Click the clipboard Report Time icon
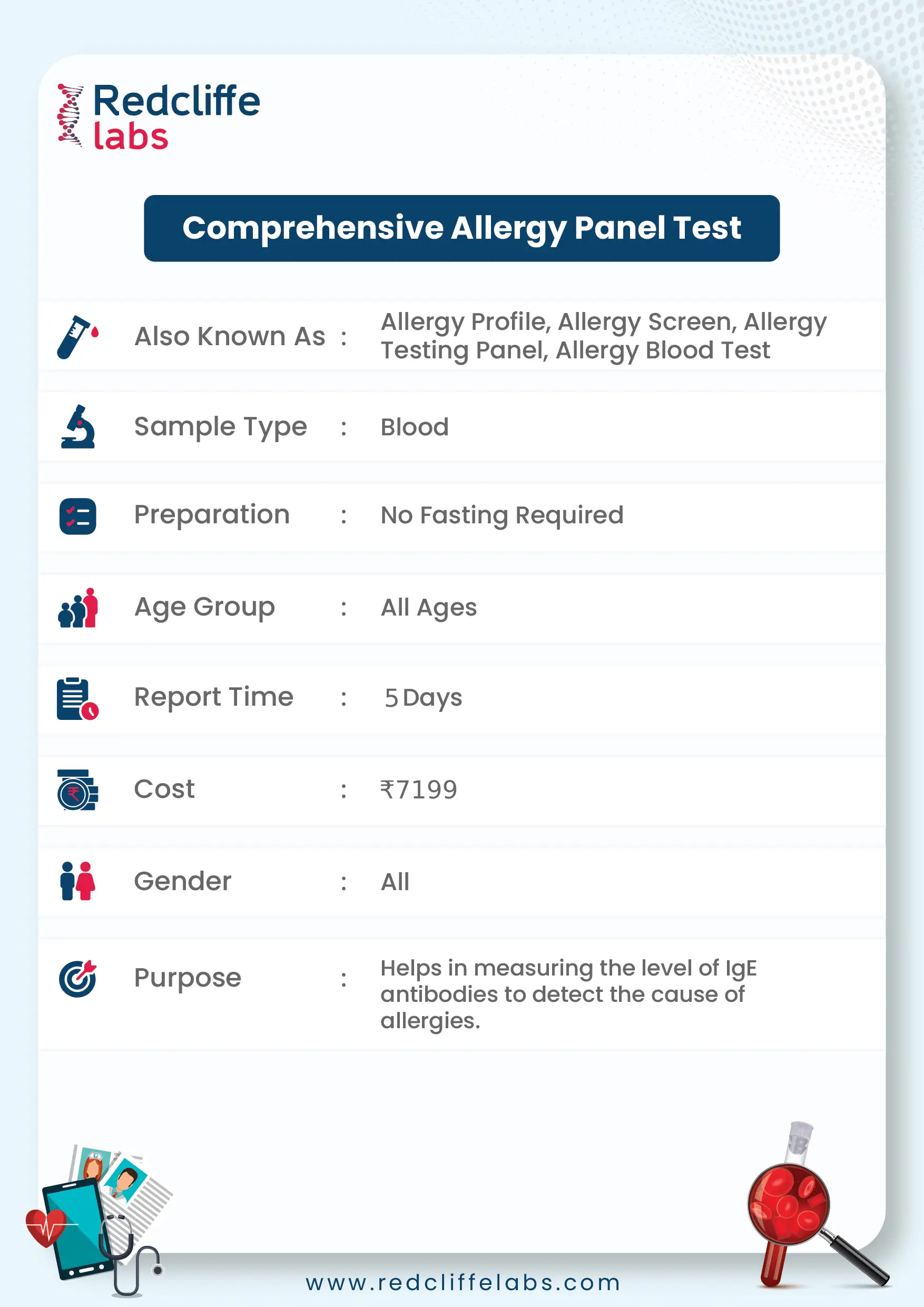 pos(78,698)
